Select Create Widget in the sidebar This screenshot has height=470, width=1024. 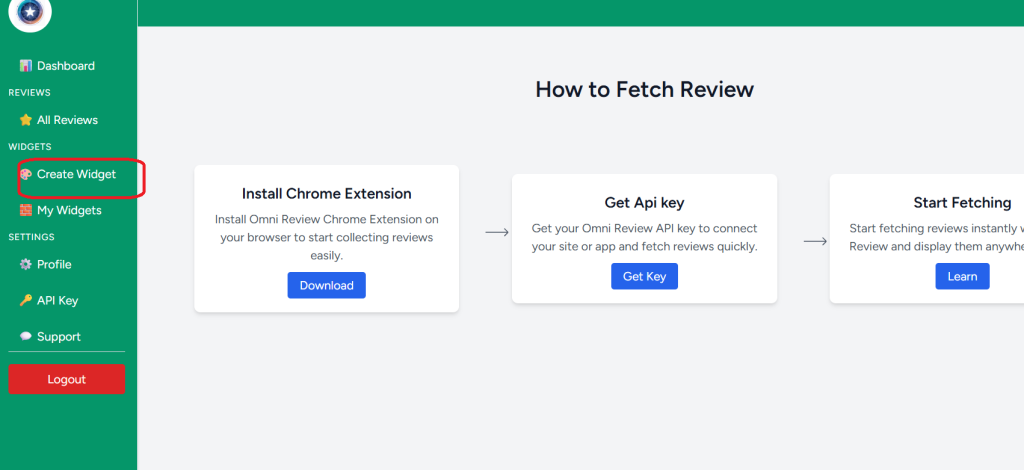click(x=76, y=174)
